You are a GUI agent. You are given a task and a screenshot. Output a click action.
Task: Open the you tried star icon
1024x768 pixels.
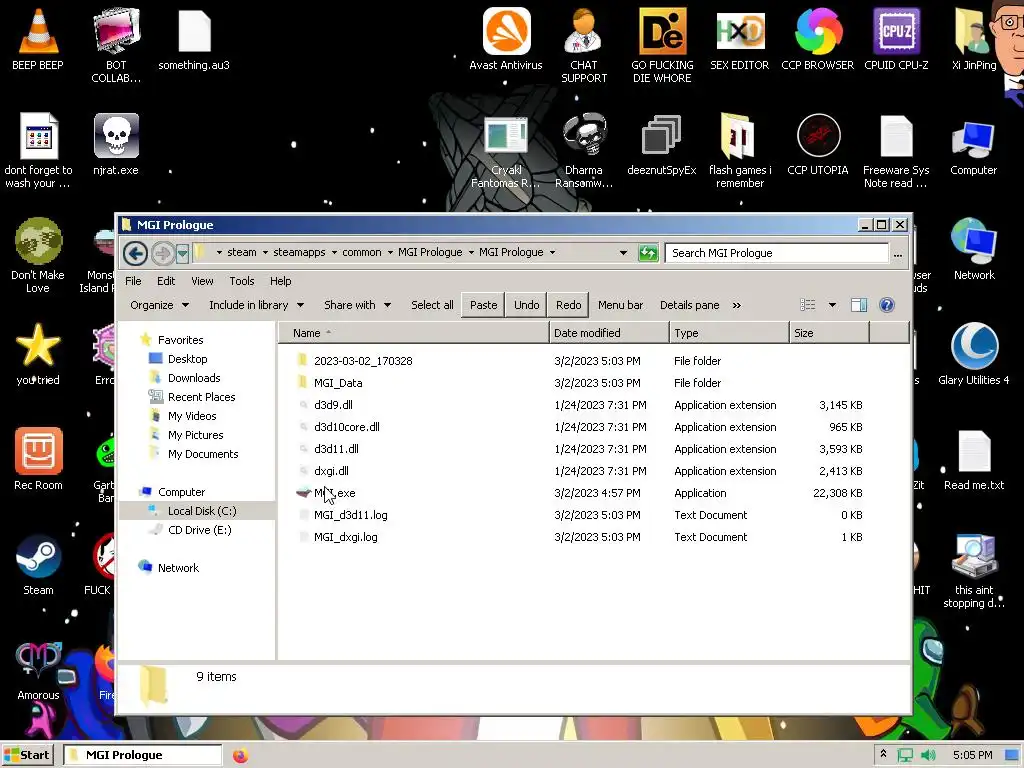(38, 355)
